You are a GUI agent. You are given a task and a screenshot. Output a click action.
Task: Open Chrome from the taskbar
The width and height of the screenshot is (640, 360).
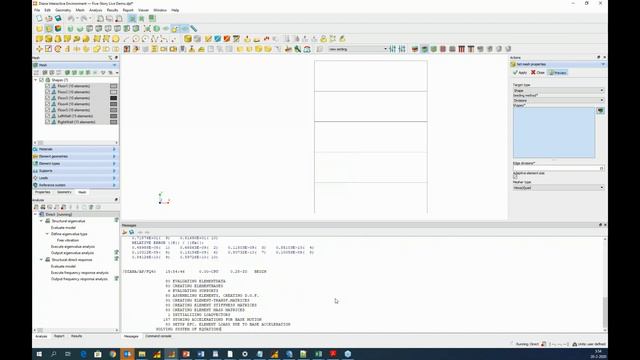pos(113,354)
